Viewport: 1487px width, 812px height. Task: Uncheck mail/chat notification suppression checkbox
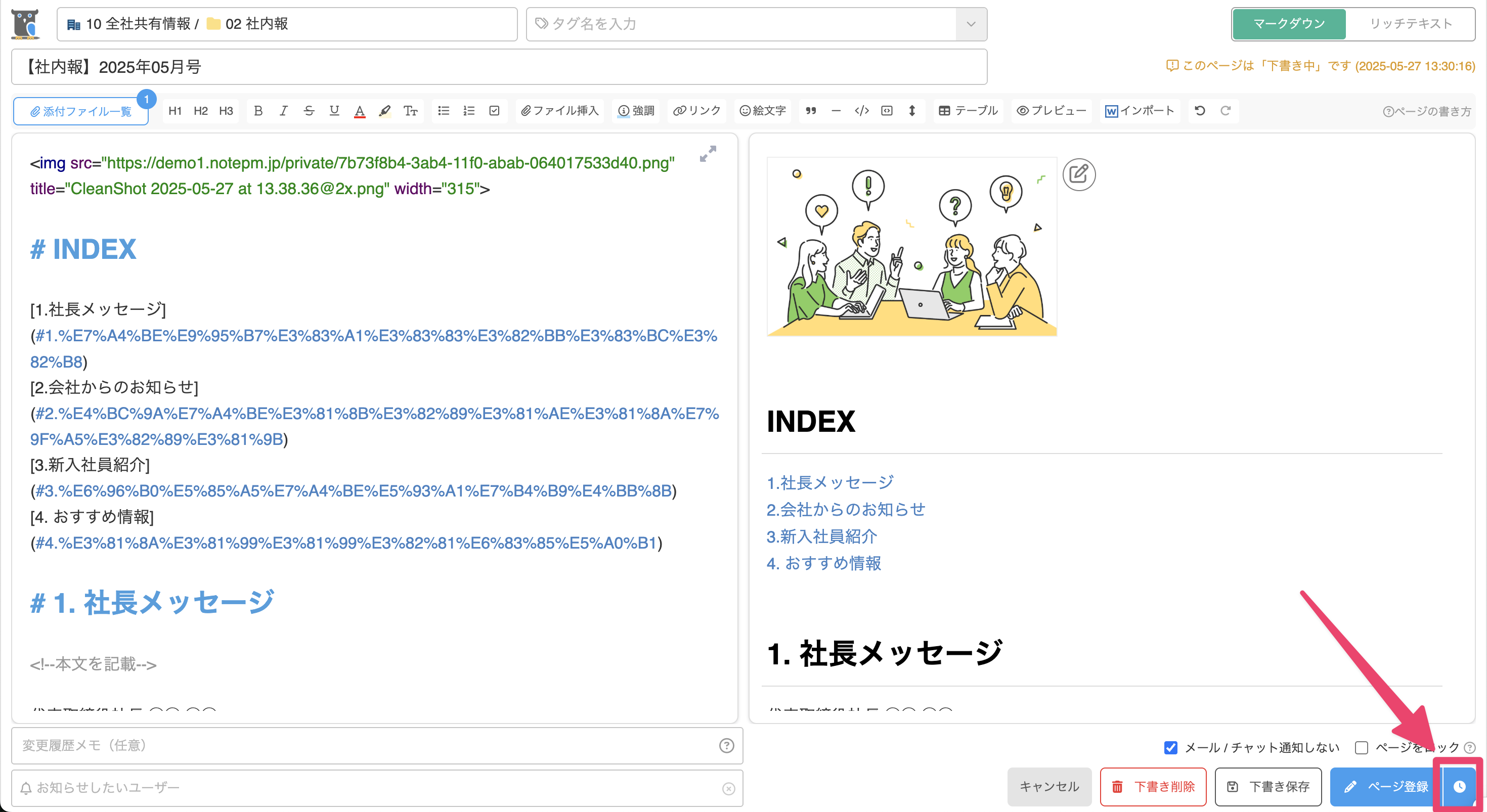[x=1171, y=747]
